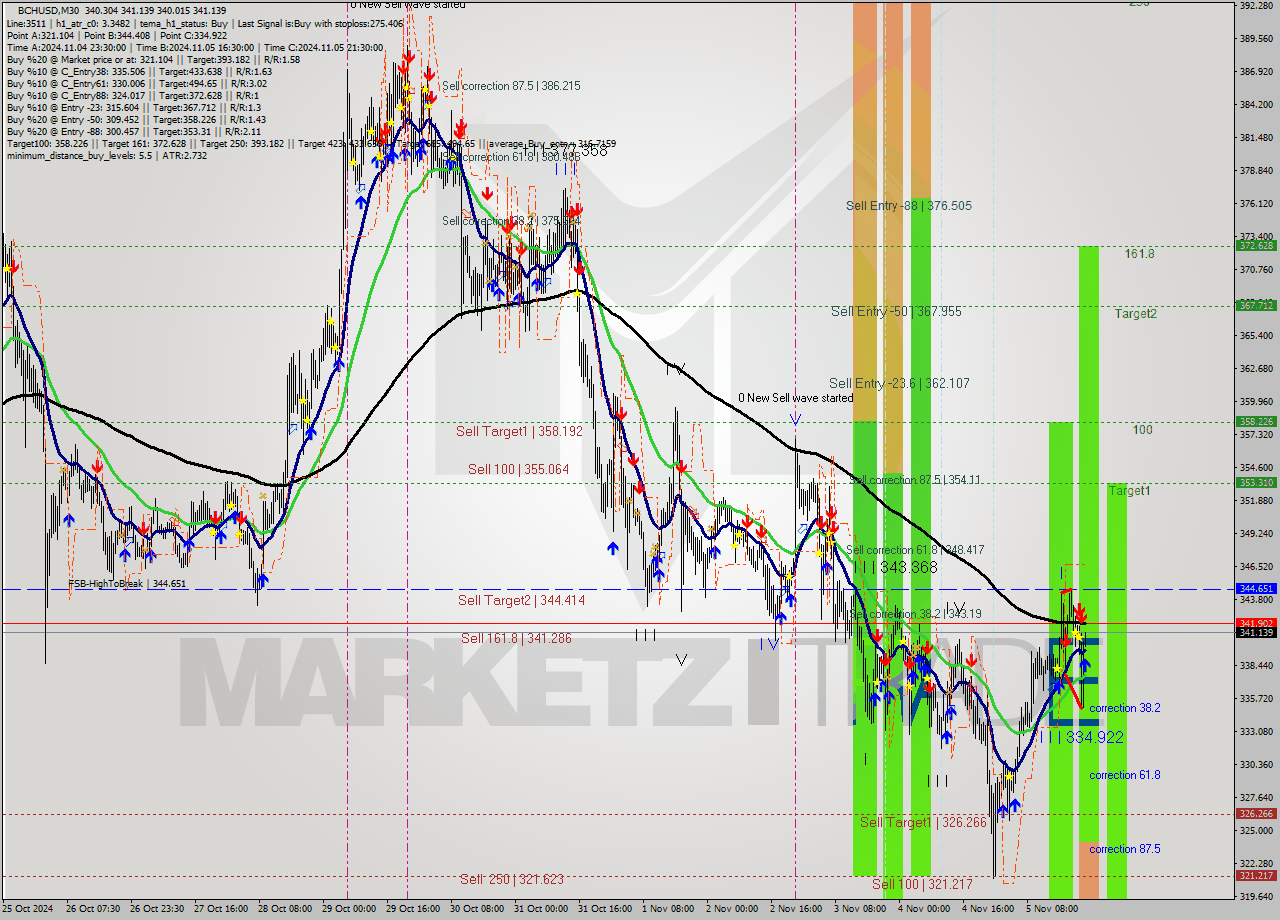Click the 'Buy %10 @ C_Entry38: 335.506' line
The width and height of the screenshot is (1280, 920).
(139, 71)
